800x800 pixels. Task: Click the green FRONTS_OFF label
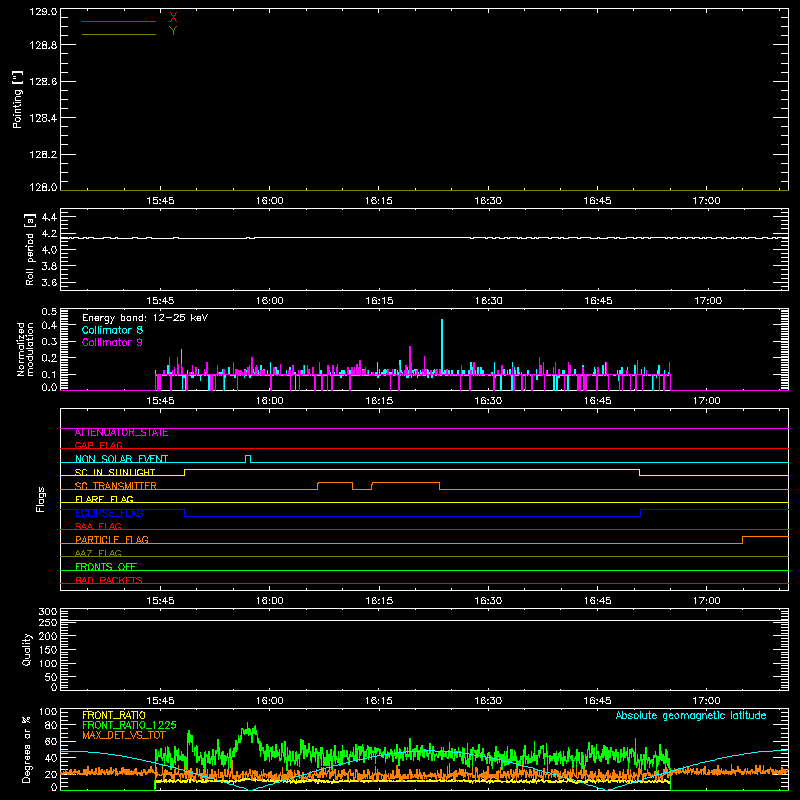pos(106,567)
